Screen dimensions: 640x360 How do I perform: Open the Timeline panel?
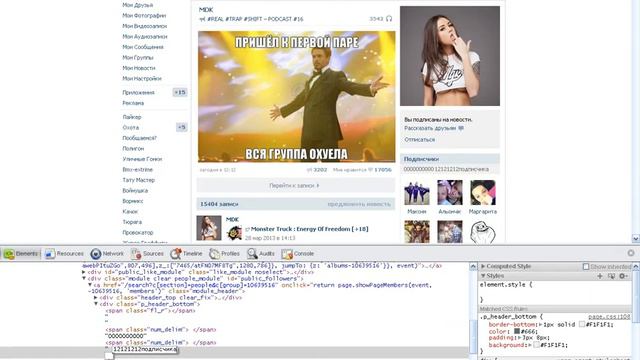[x=186, y=253]
